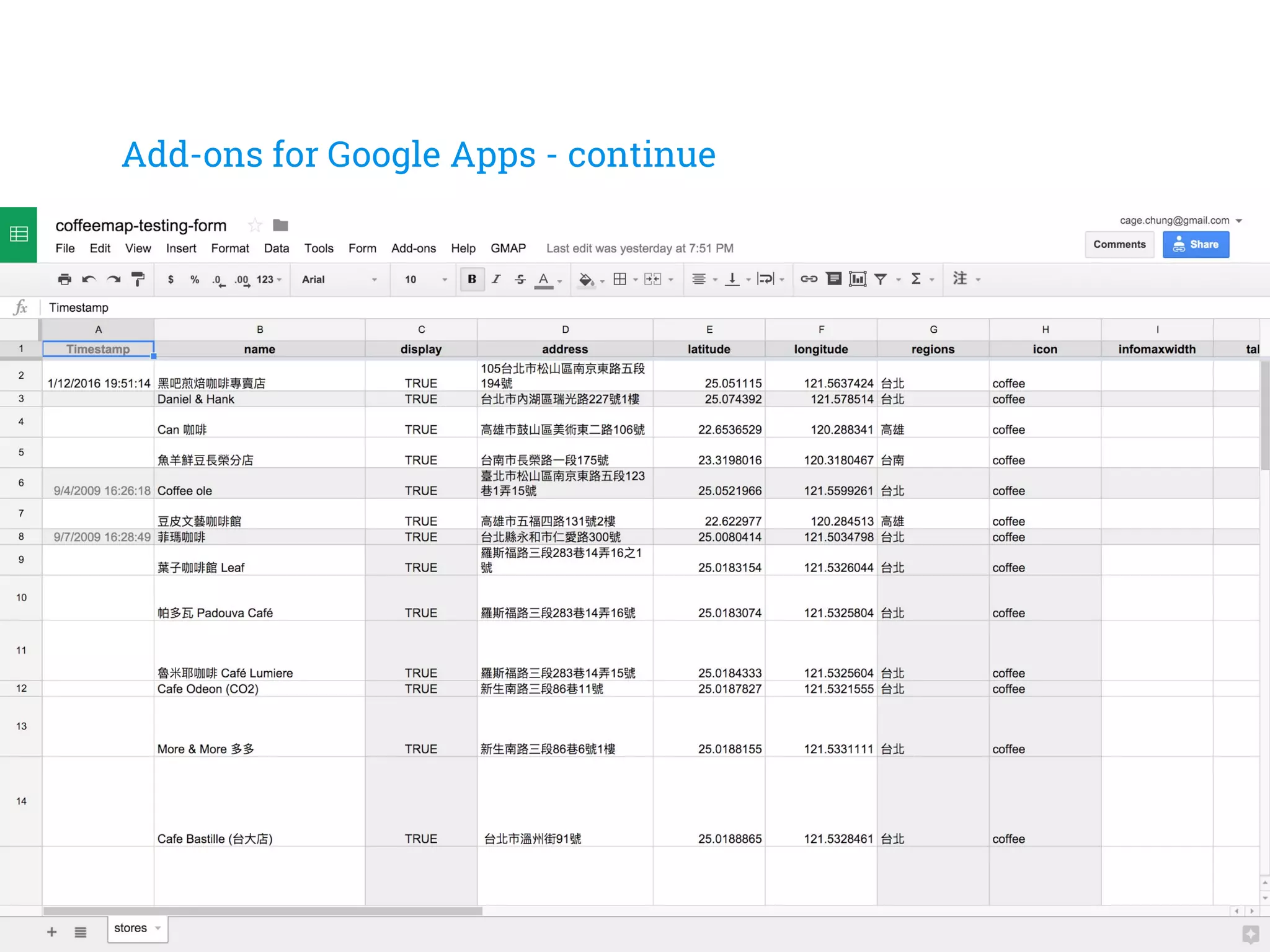Increase decimal places

click(x=242, y=280)
